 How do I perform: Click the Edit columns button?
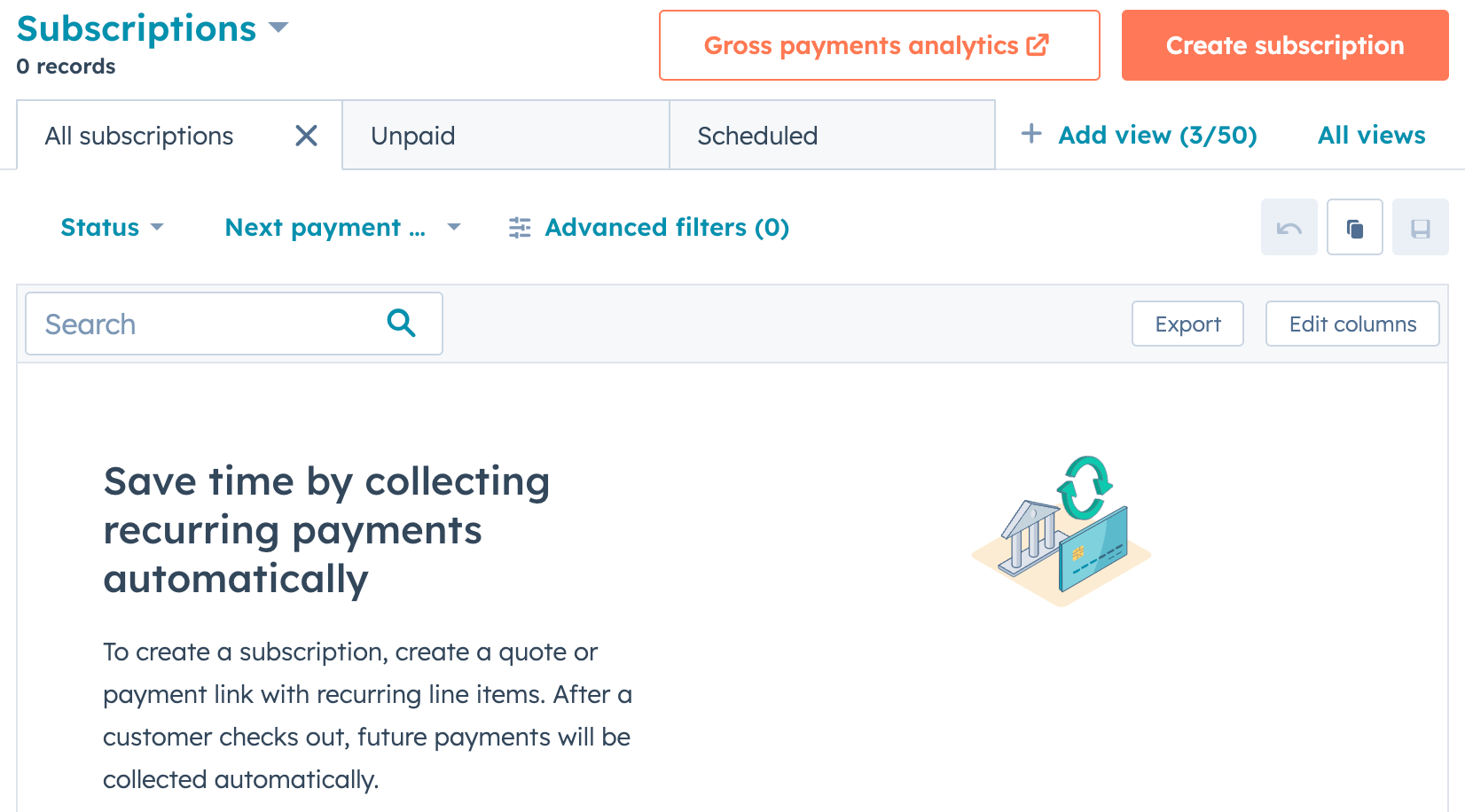click(x=1351, y=324)
